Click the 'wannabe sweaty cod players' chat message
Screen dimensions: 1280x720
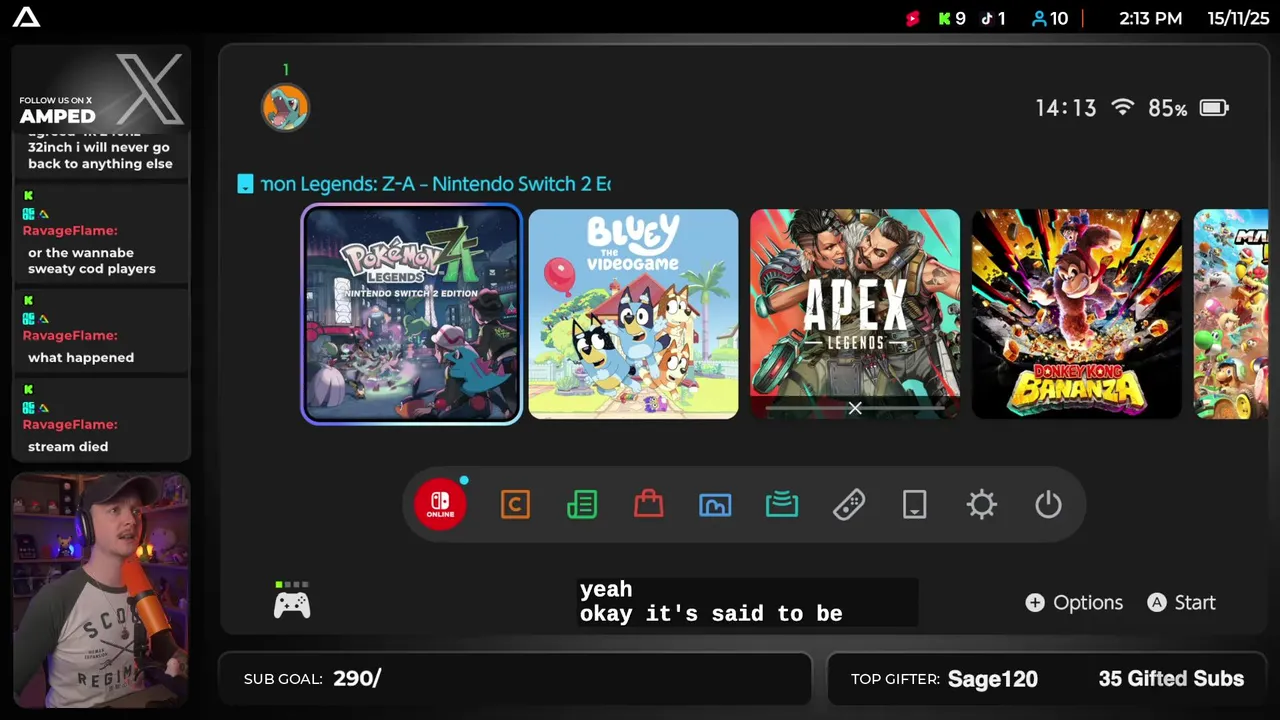92,261
